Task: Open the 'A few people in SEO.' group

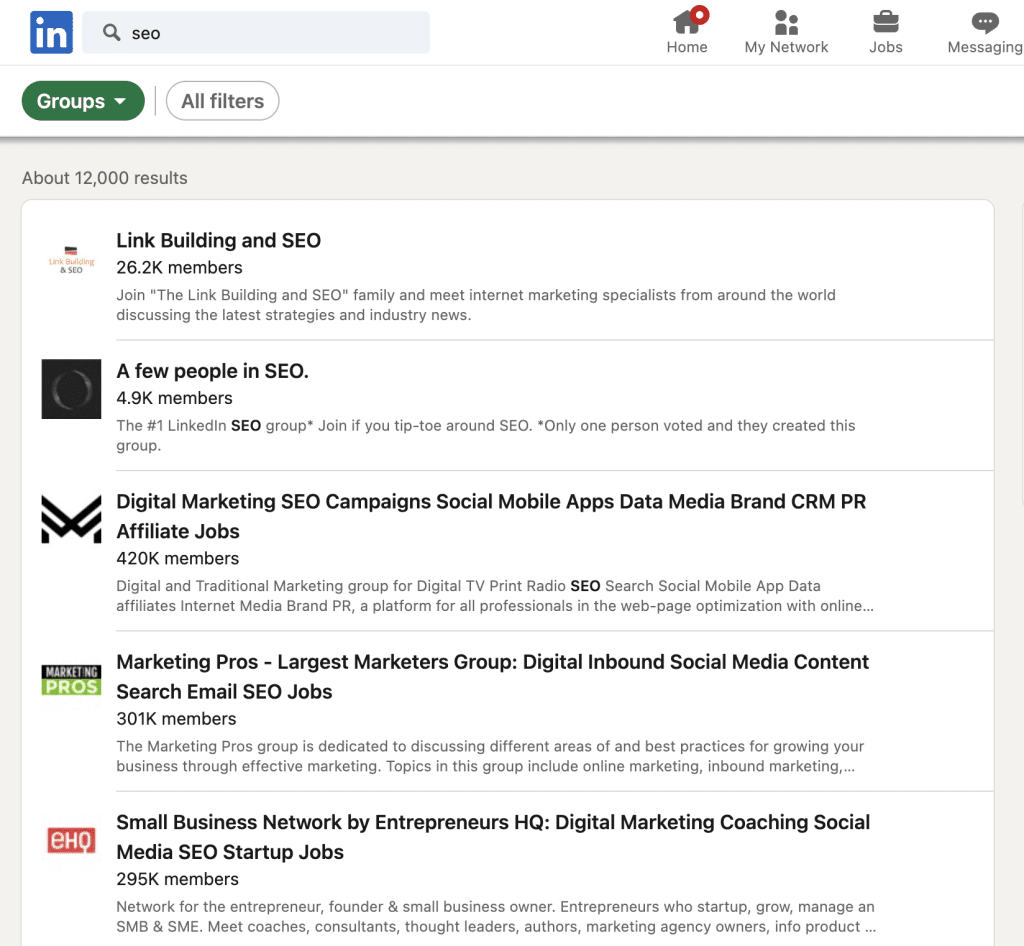Action: (x=212, y=371)
